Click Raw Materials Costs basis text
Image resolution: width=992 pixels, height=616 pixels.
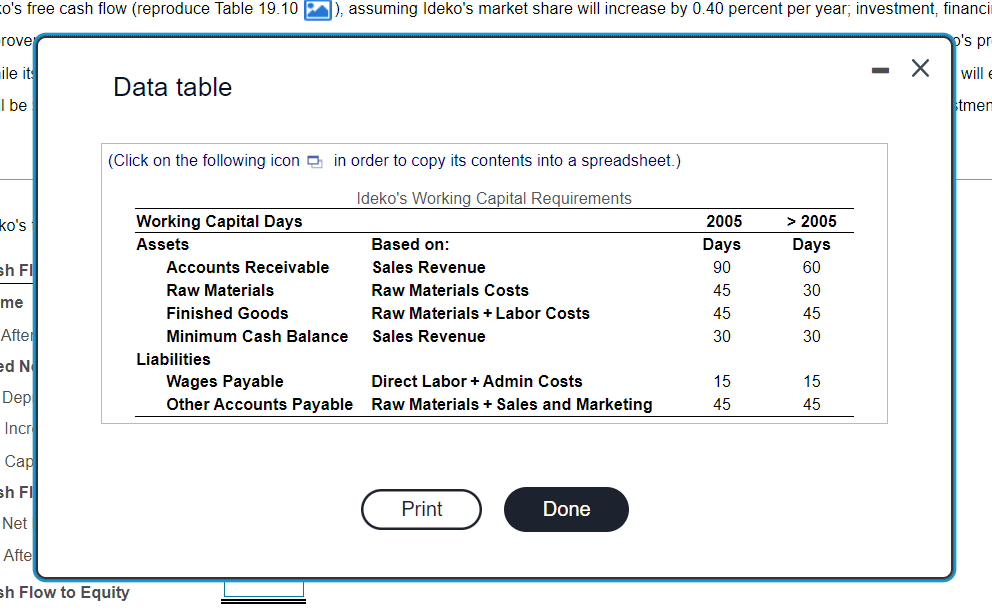point(450,290)
